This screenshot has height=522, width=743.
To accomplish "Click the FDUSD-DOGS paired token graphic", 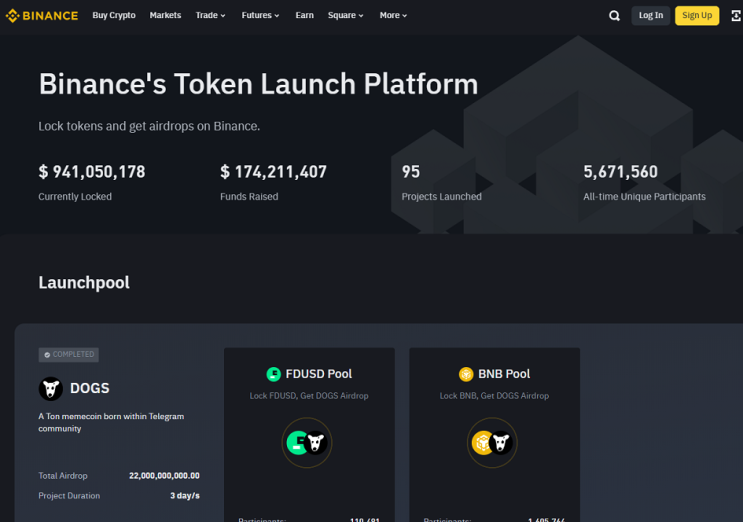I will point(307,443).
